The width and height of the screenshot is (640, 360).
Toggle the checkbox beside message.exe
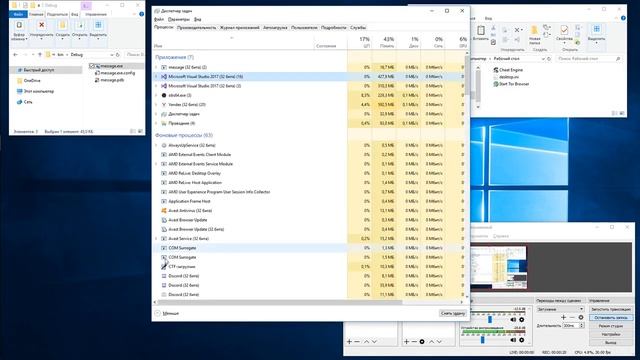pos(92,66)
